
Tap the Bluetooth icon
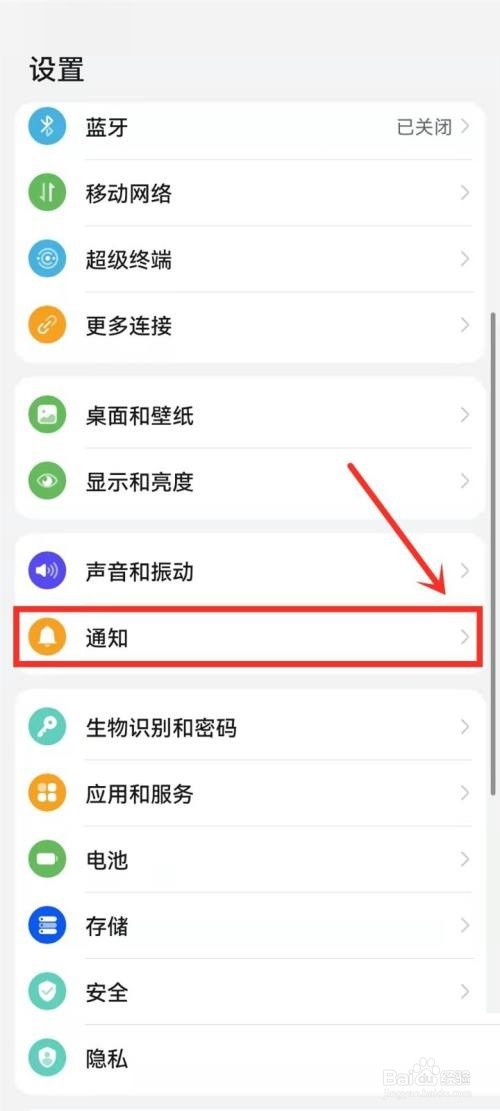coord(47,127)
